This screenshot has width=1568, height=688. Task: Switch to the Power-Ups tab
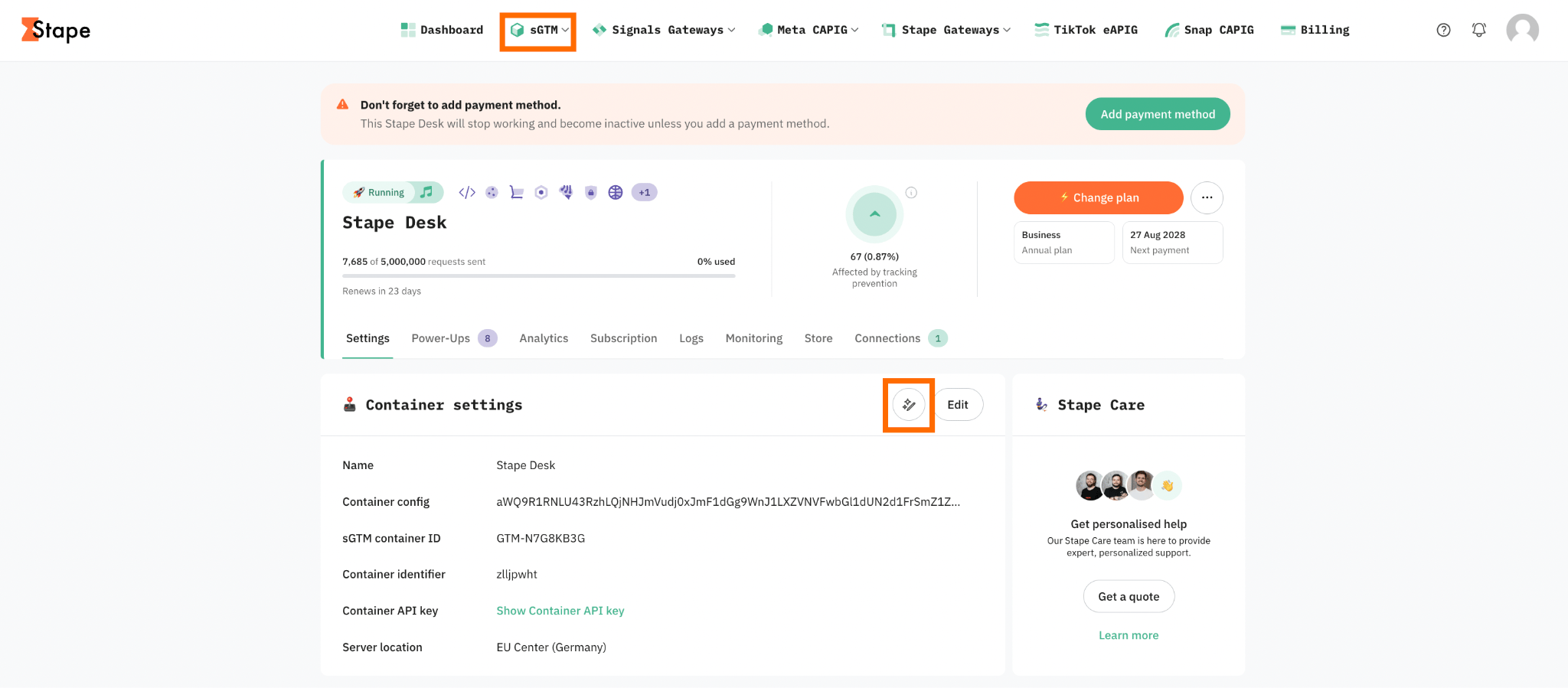pyautogui.click(x=454, y=338)
